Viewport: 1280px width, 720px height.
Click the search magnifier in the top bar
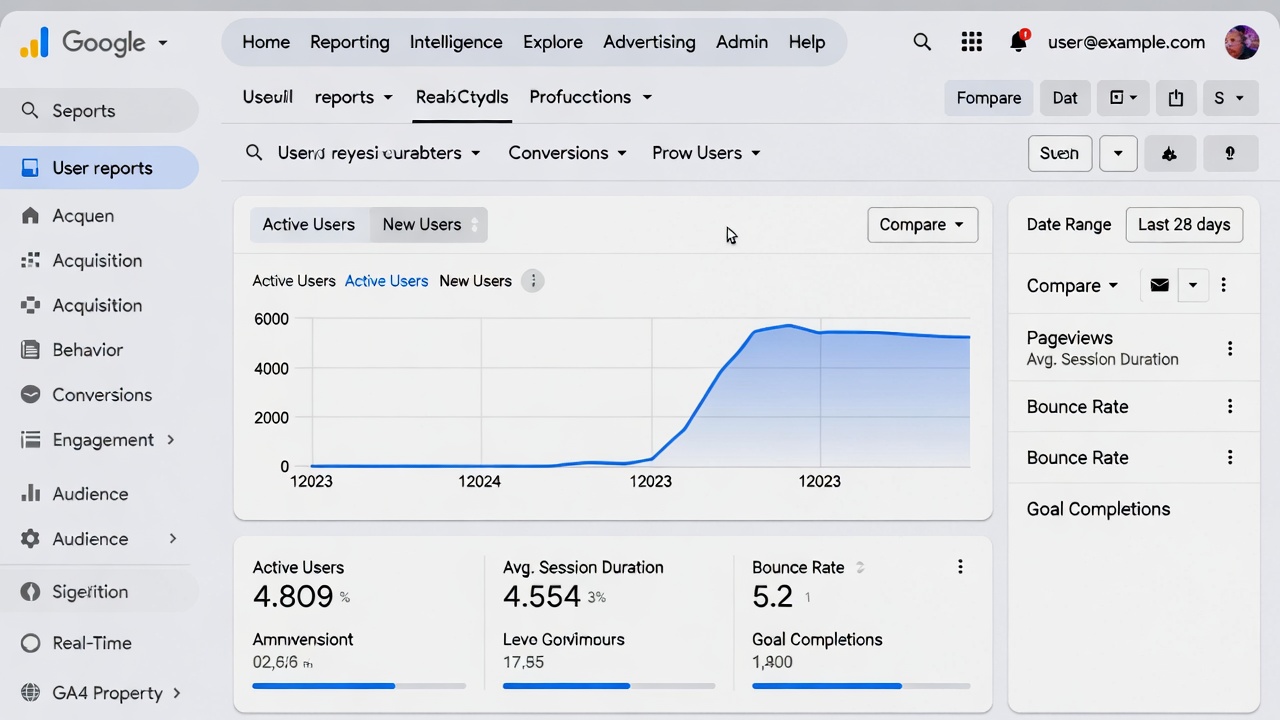pos(922,41)
